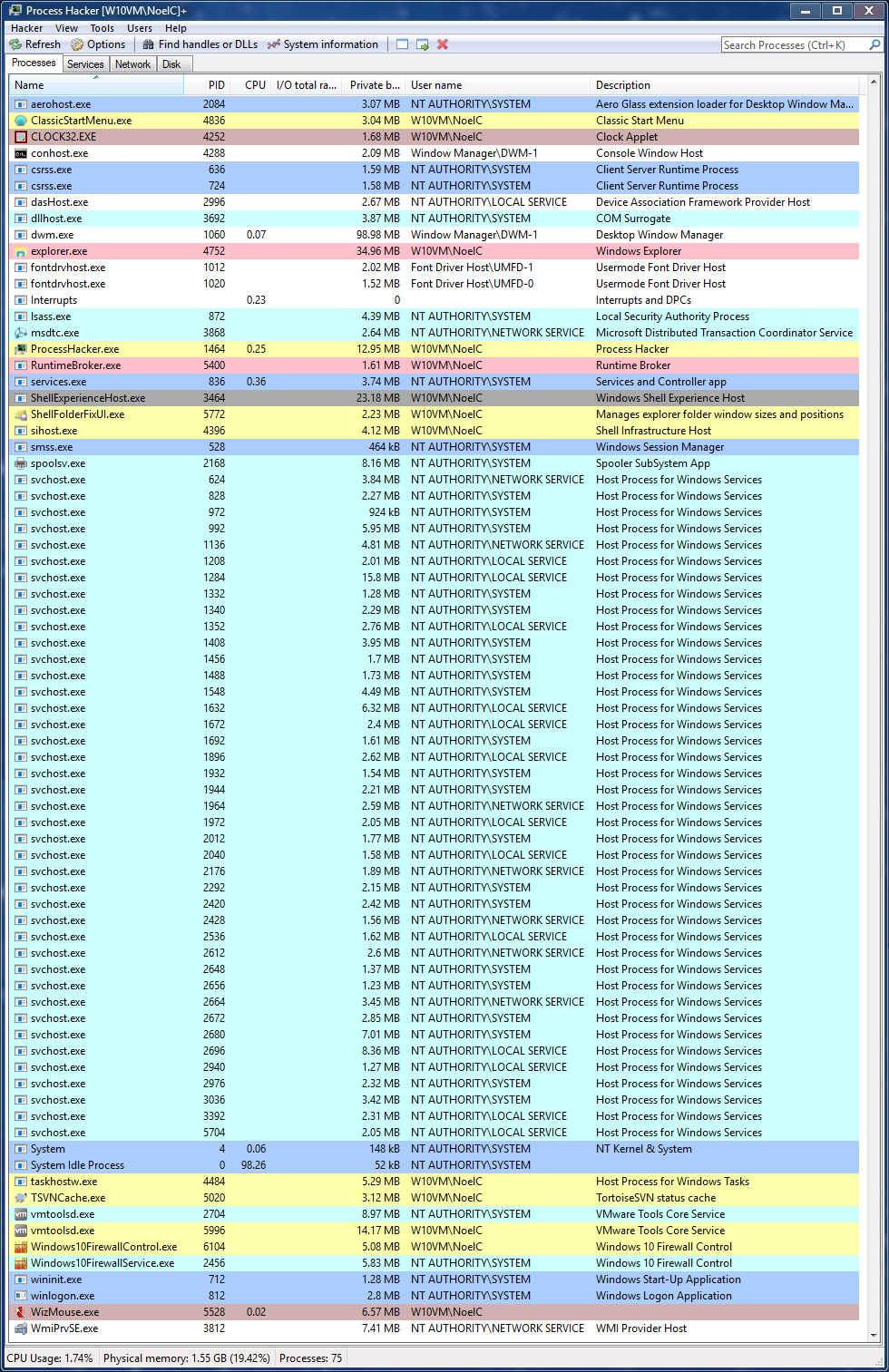This screenshot has height=1372, width=889.
Task: Click the ShellFolderFixUI.exe icon
Action: click(x=21, y=414)
